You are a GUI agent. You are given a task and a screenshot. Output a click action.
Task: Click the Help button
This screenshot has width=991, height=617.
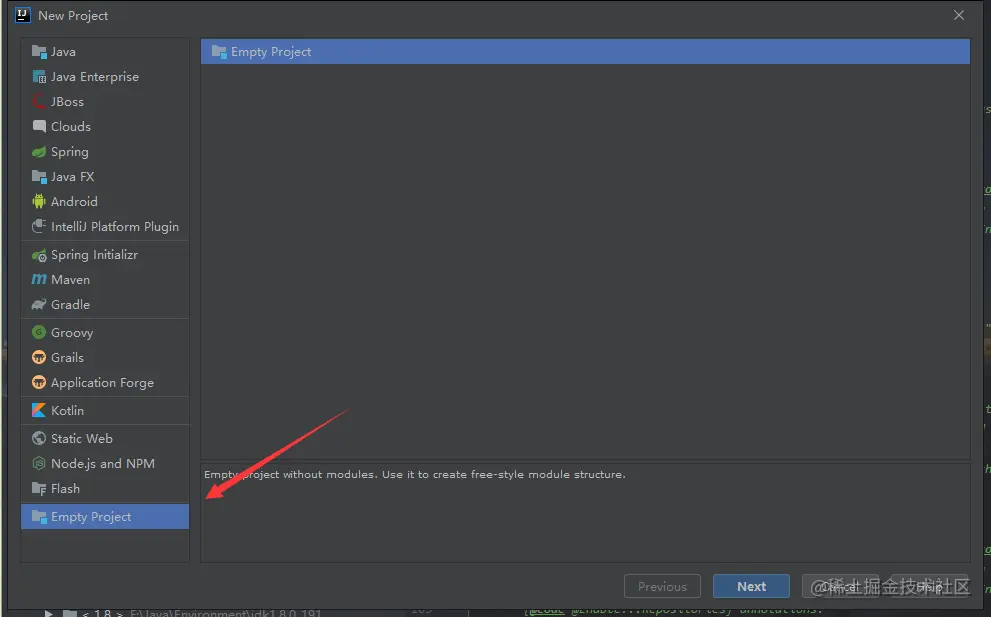click(928, 586)
